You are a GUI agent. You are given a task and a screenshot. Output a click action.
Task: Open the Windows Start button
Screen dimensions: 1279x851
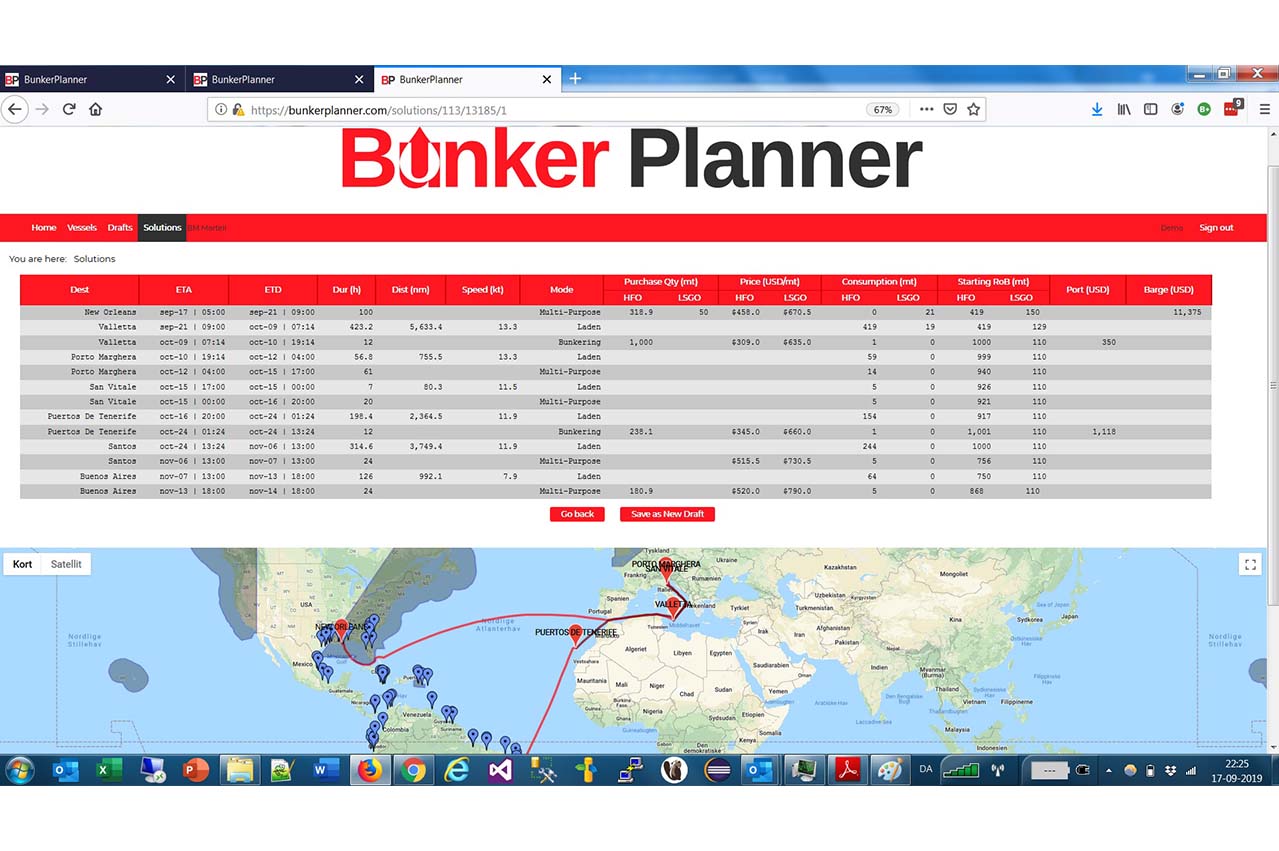(x=20, y=770)
